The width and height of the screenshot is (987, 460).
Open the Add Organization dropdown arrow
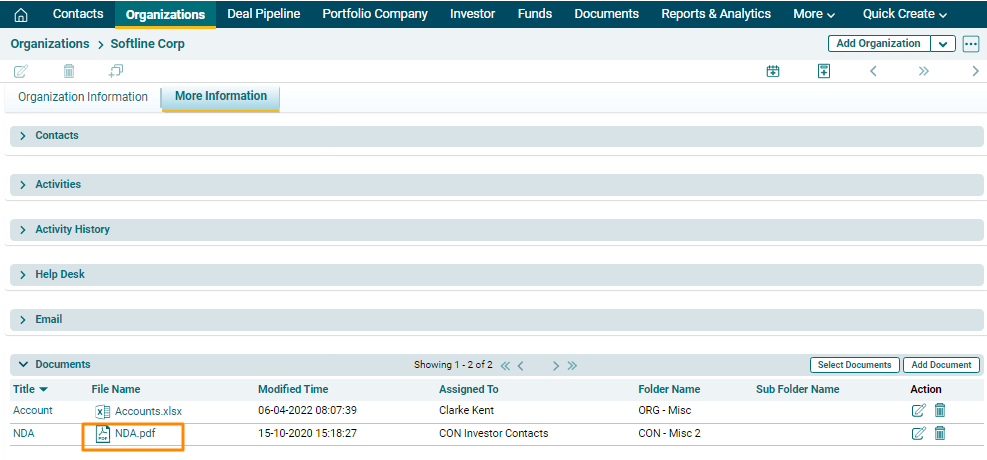click(943, 44)
